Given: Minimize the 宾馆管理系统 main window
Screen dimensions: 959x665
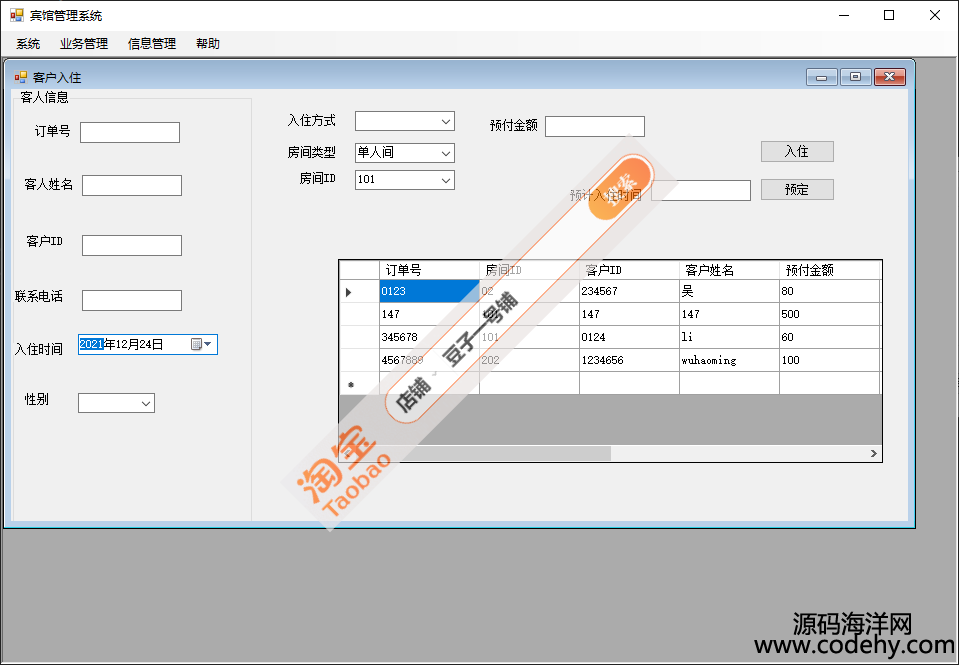Looking at the screenshot, I should pos(845,15).
